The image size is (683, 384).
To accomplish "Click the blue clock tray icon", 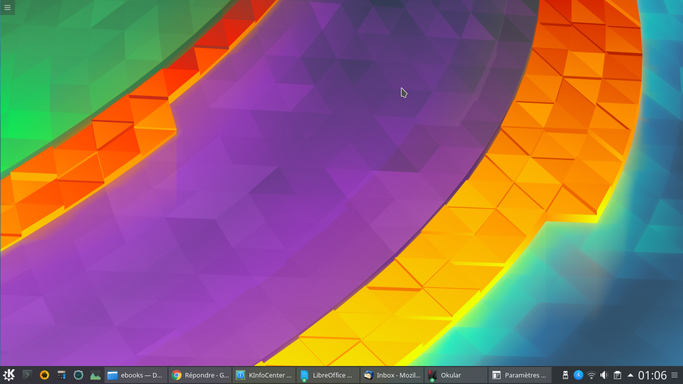I will pos(578,375).
